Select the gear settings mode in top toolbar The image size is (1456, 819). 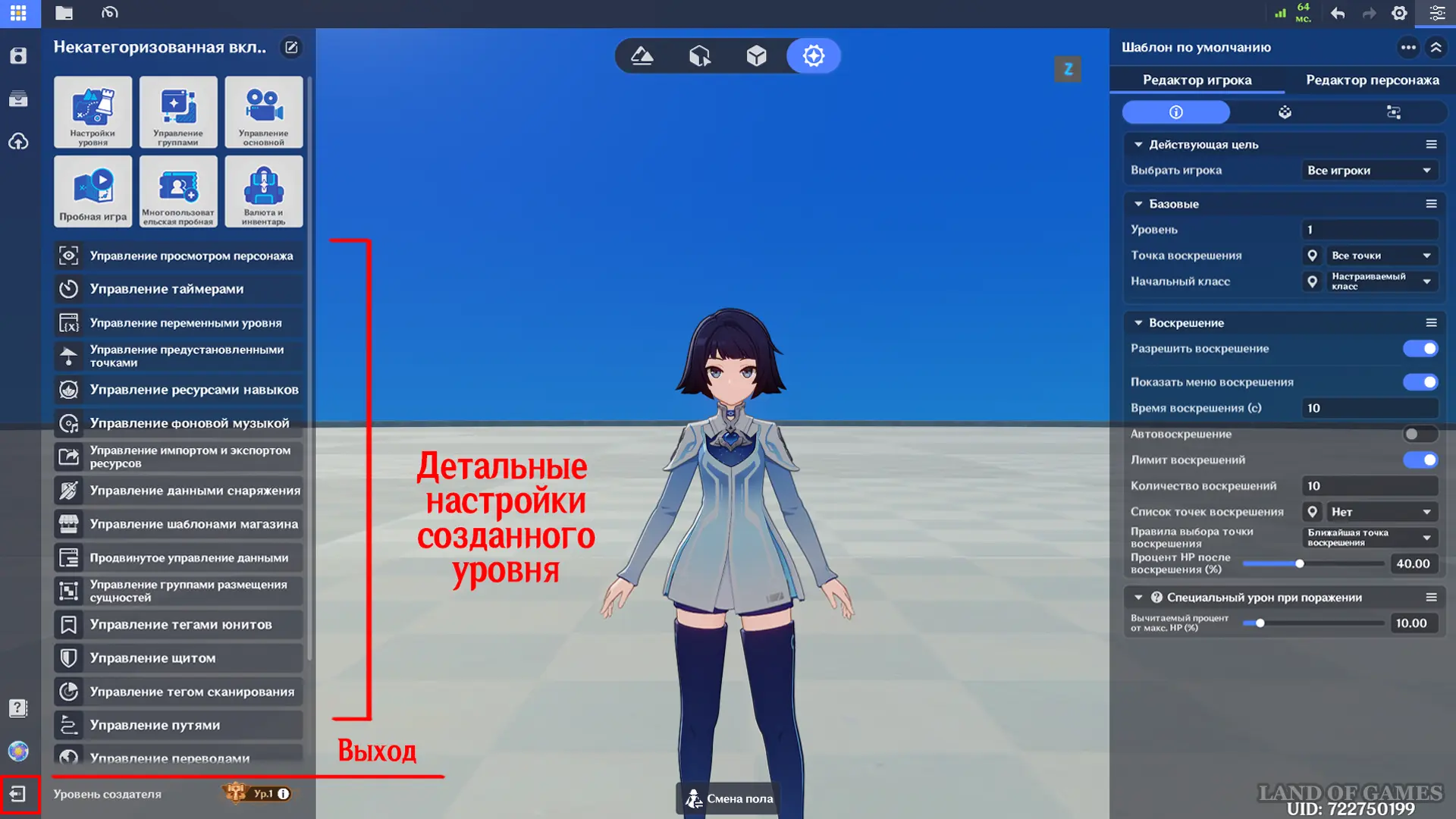point(813,55)
